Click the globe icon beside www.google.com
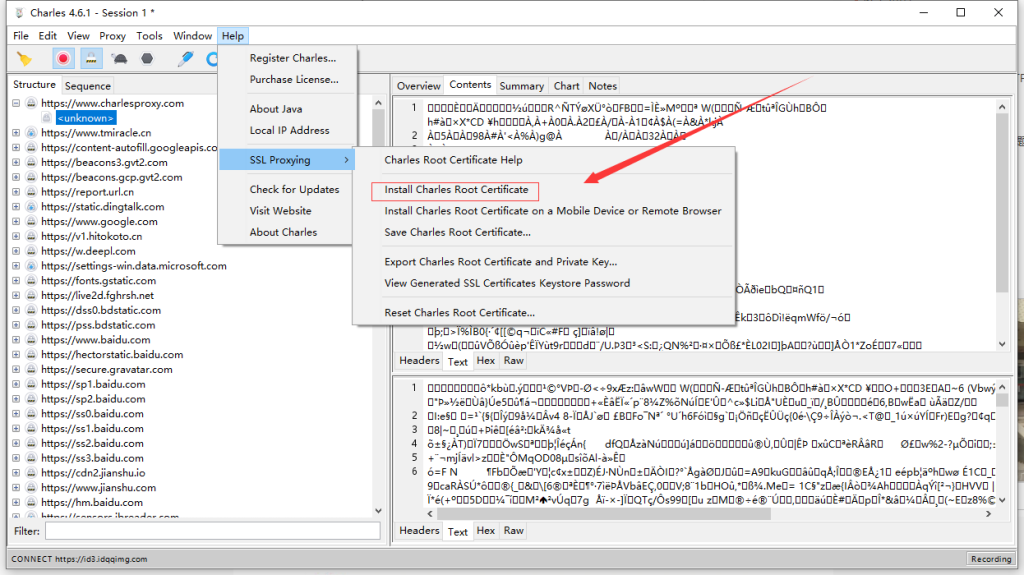Viewport: 1024px width, 575px height. pyautogui.click(x=31, y=222)
